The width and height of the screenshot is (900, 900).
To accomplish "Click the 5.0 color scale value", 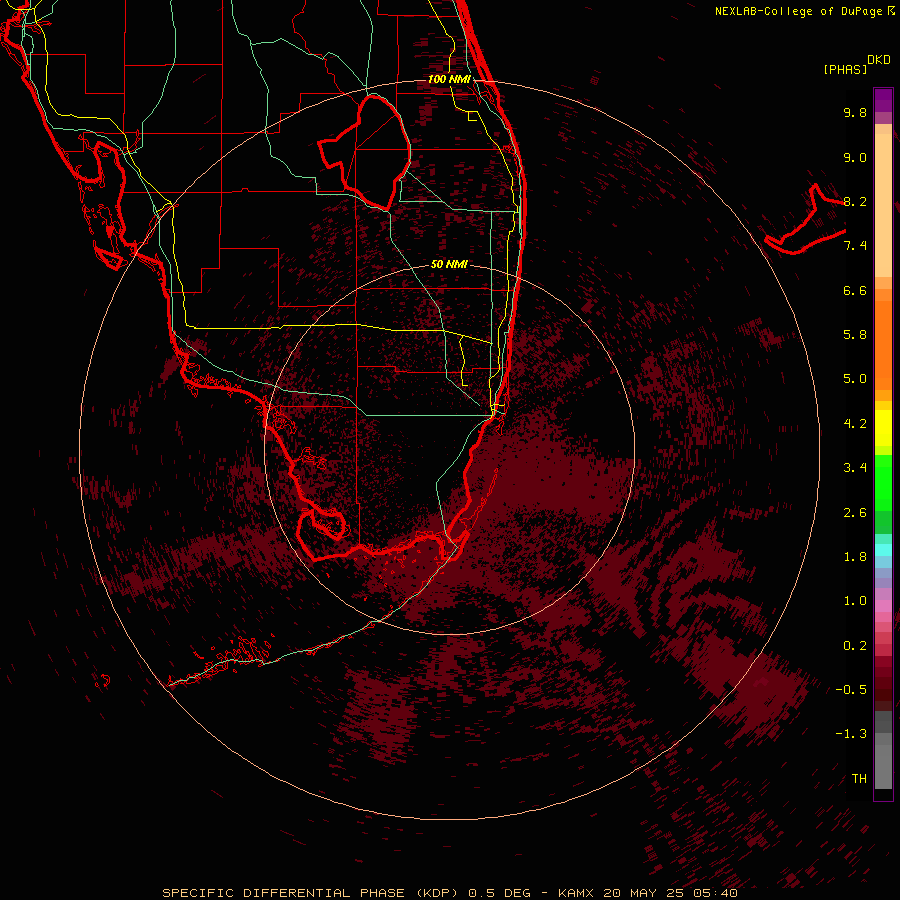I will pos(855,379).
